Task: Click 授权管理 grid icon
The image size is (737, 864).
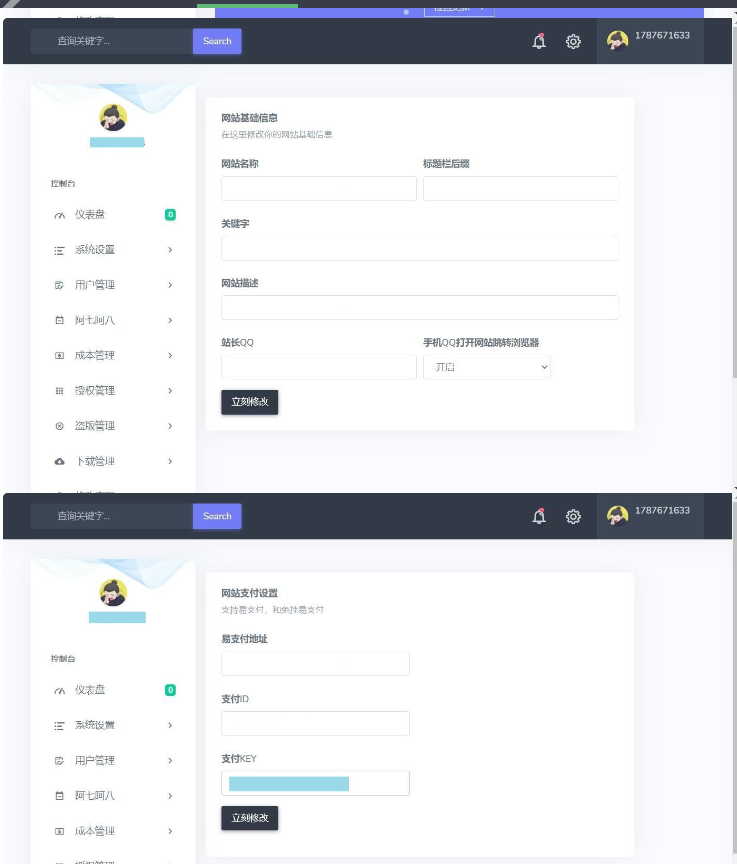Action: point(59,391)
